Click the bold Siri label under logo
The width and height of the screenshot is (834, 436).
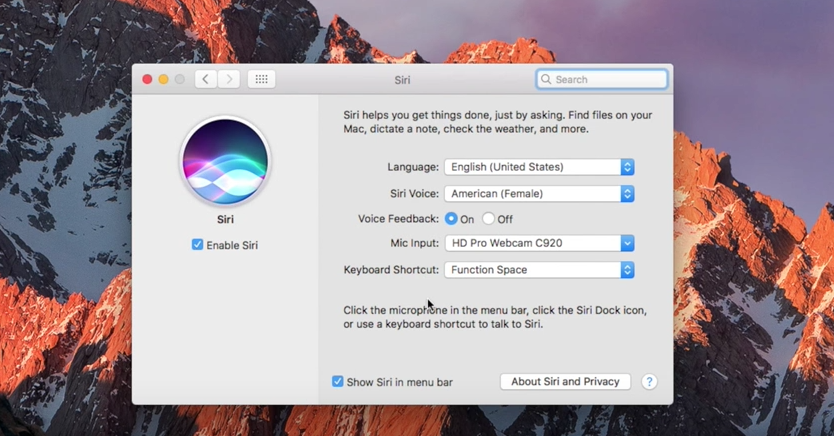[x=225, y=219]
